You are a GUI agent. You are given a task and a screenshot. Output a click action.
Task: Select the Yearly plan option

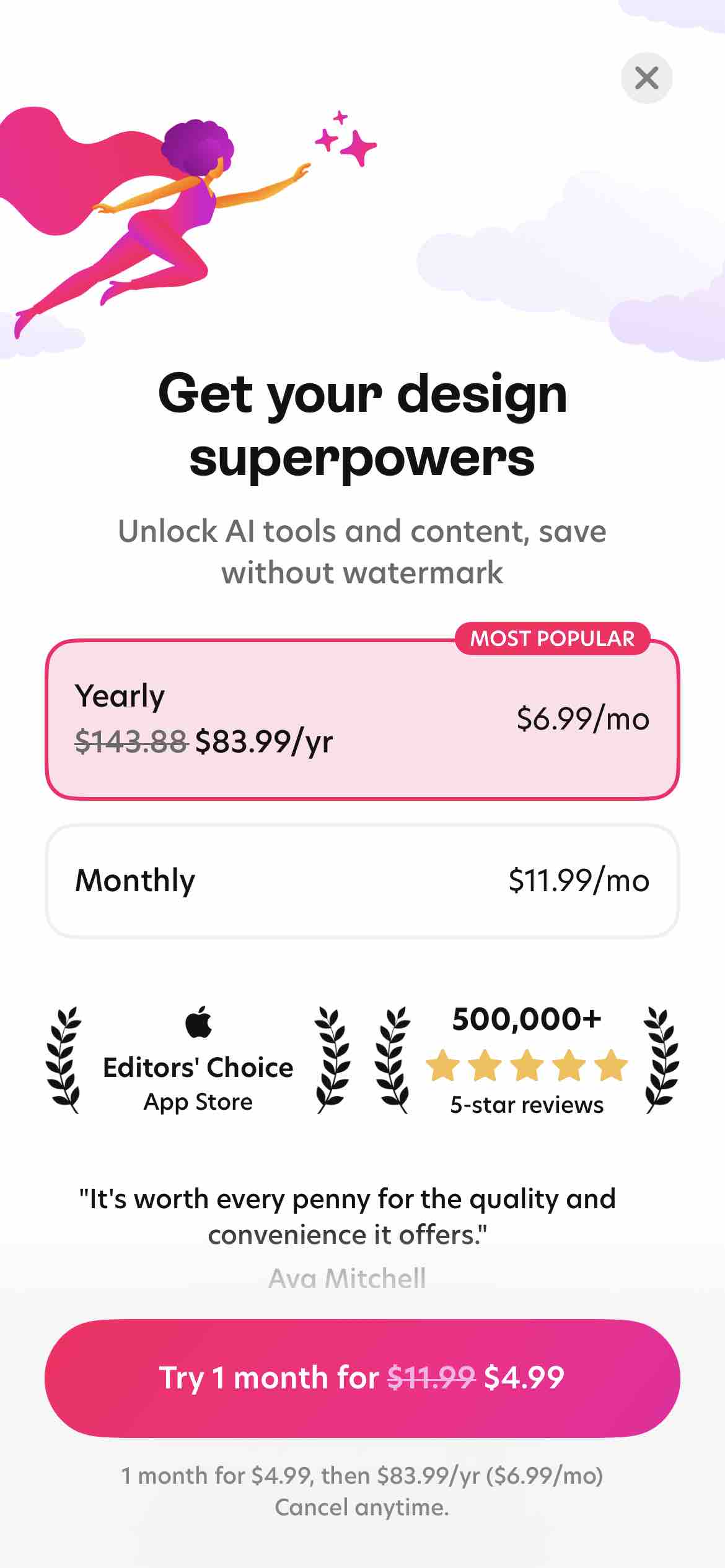click(x=362, y=720)
